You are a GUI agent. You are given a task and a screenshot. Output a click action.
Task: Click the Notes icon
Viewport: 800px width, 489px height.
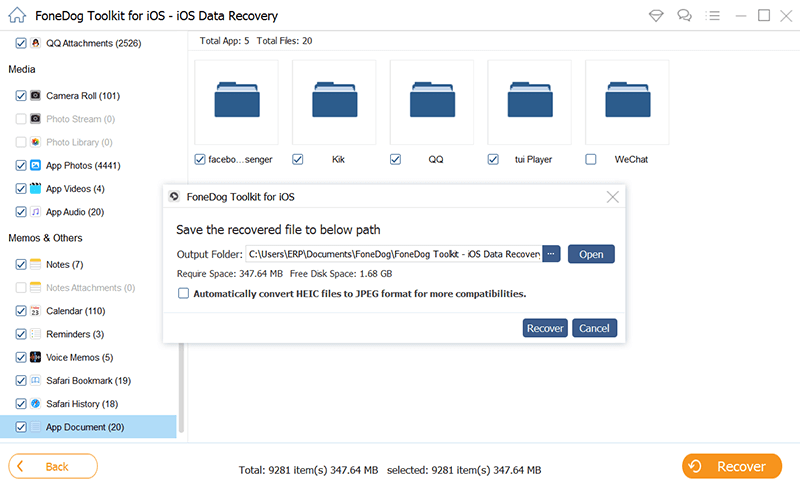coord(35,264)
